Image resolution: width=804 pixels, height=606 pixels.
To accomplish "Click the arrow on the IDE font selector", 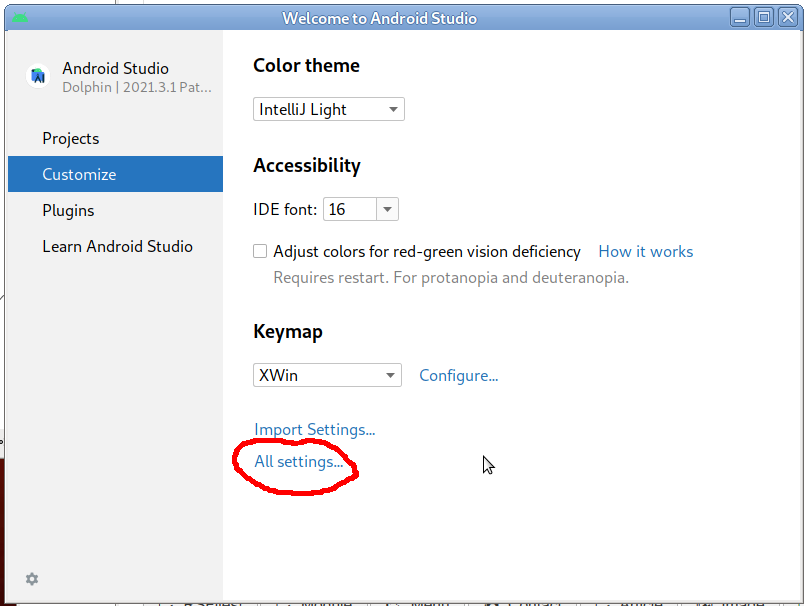I will tap(387, 209).
